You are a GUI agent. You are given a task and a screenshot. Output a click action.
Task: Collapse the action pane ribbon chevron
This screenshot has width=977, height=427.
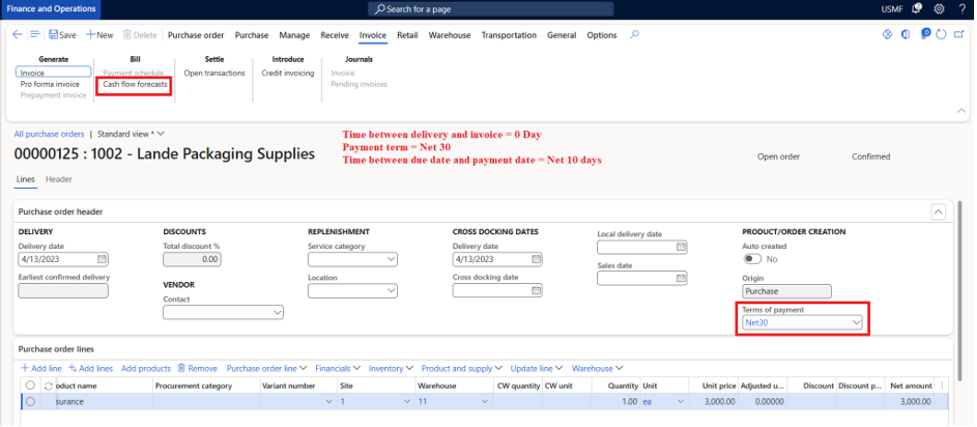coord(962,110)
